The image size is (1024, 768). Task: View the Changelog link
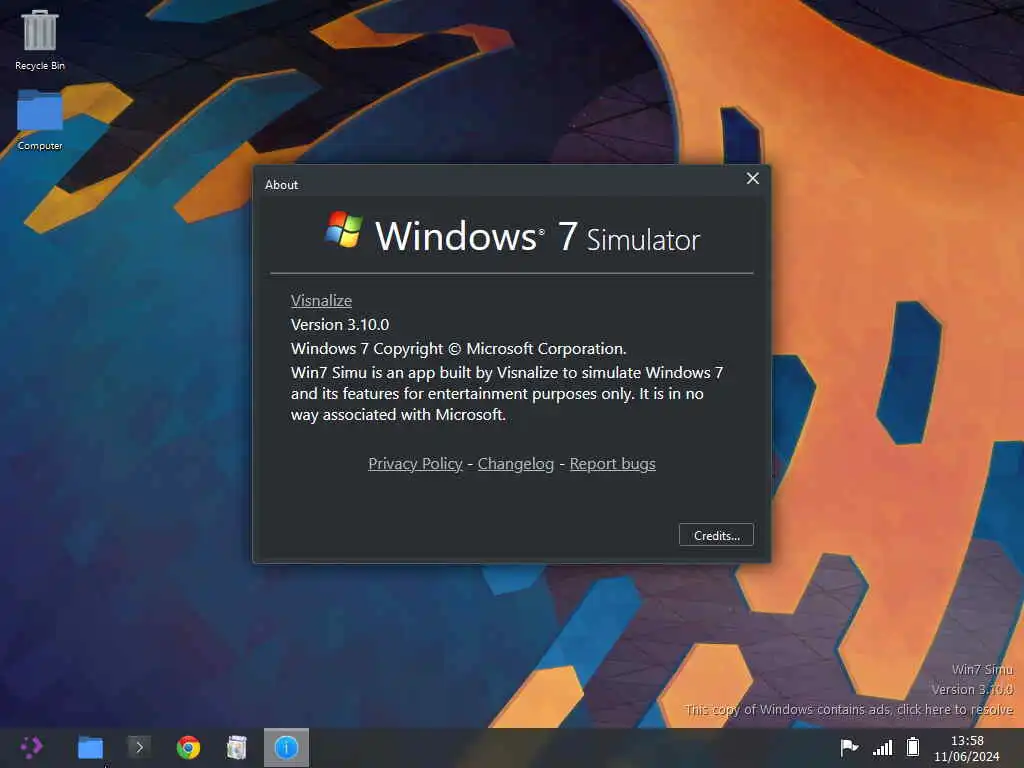(515, 464)
